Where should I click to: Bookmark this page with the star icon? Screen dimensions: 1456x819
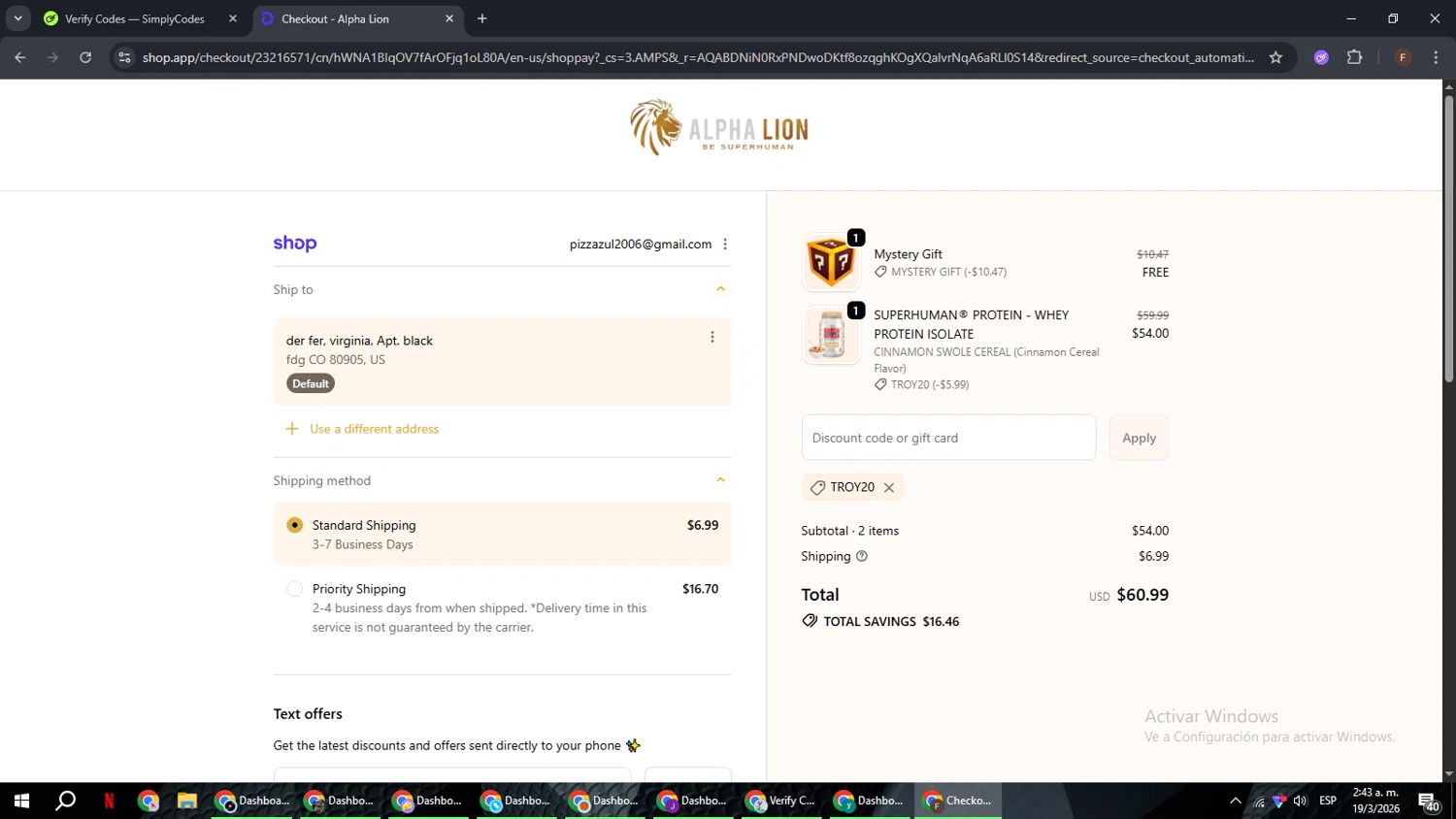pyautogui.click(x=1275, y=57)
